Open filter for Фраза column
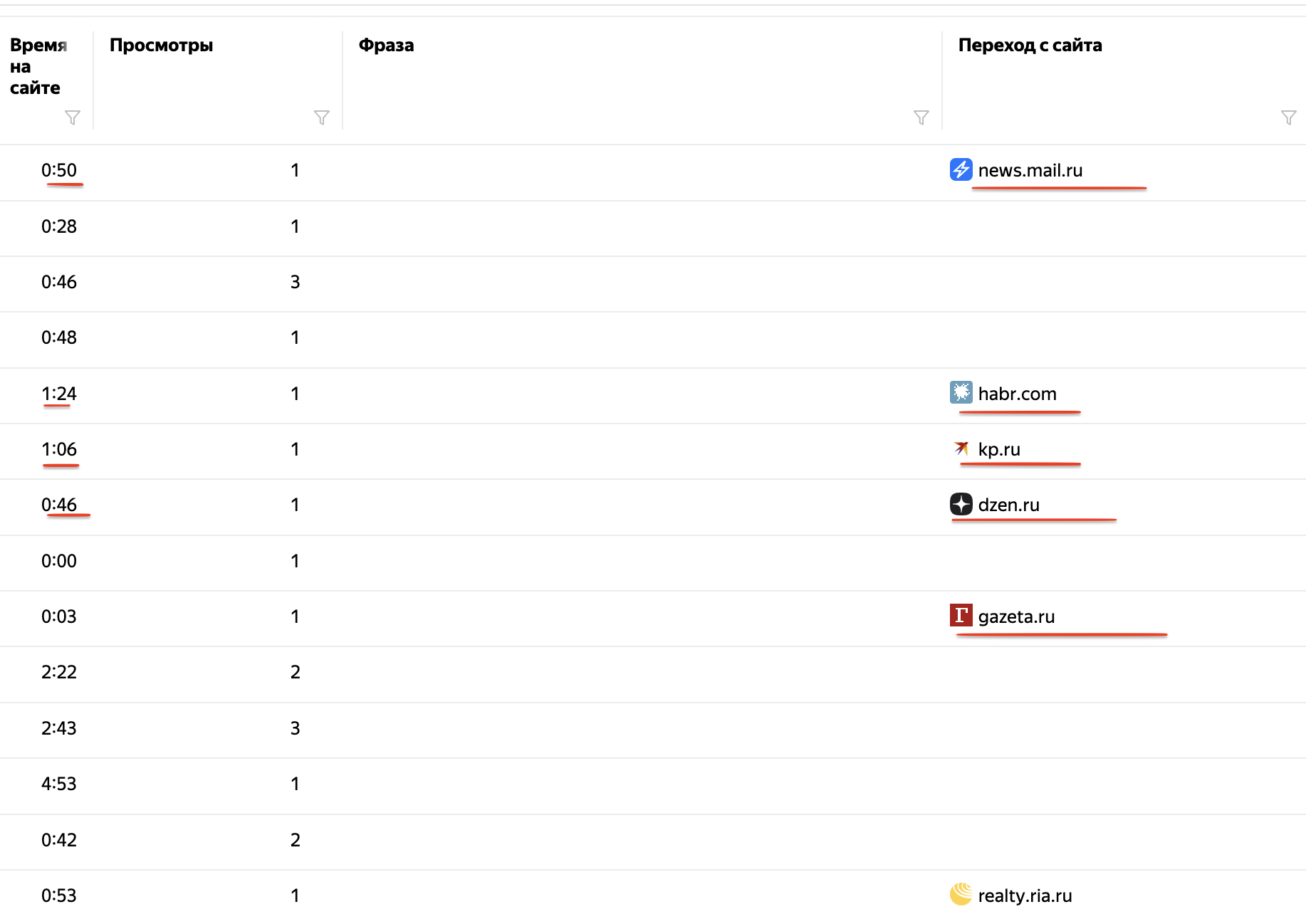Screen dimensions: 1306x924 click(x=921, y=117)
